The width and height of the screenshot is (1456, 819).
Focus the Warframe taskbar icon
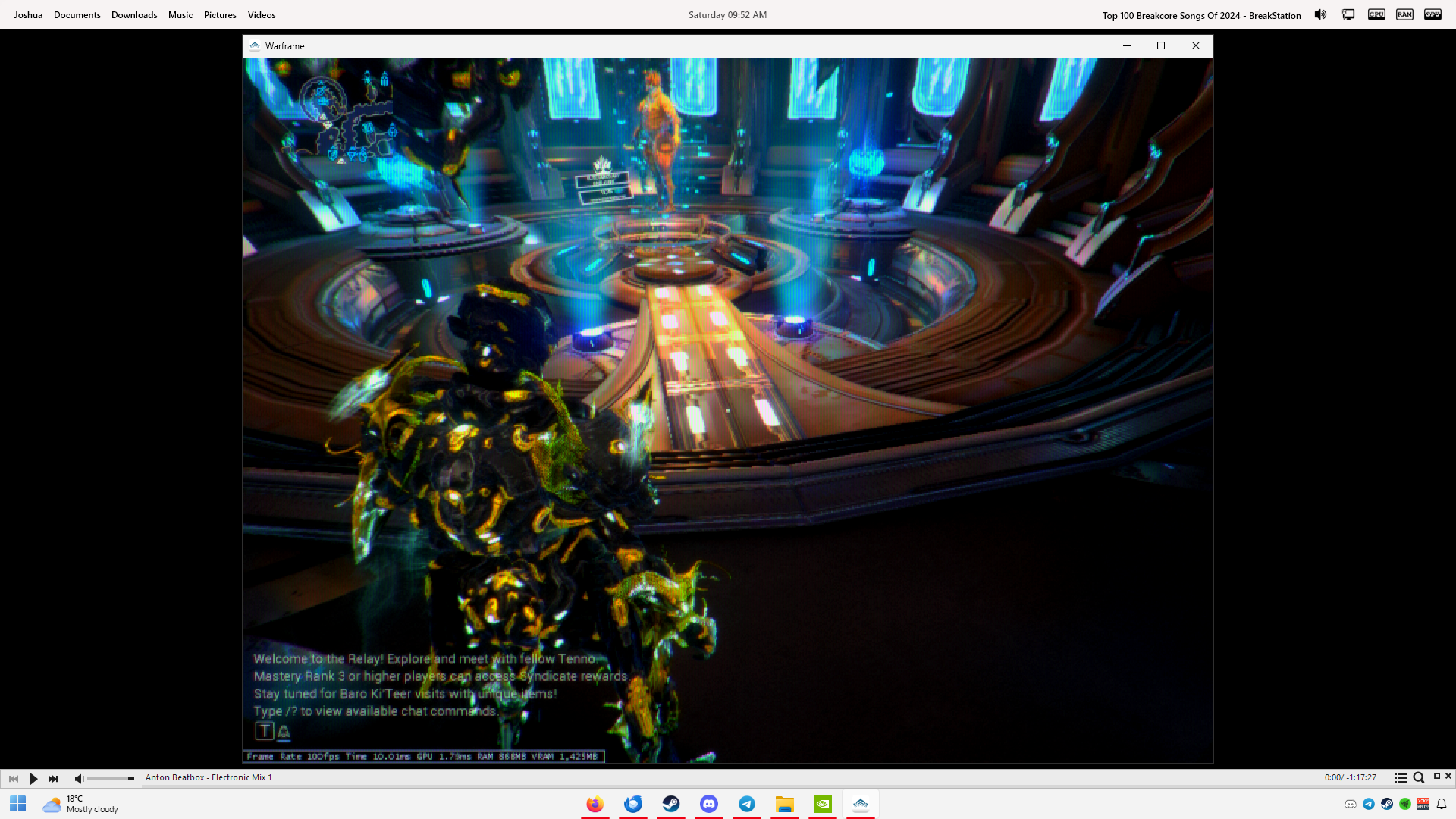click(x=861, y=804)
